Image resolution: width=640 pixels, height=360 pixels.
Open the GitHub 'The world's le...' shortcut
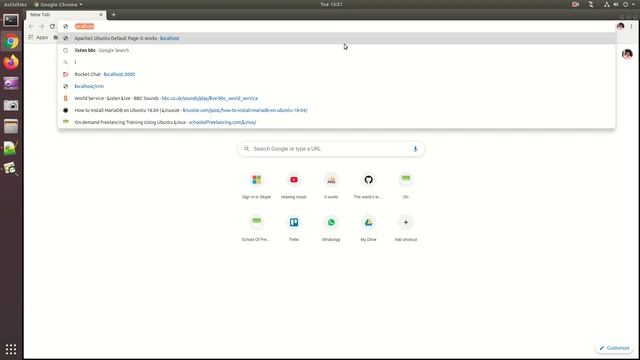tap(368, 186)
